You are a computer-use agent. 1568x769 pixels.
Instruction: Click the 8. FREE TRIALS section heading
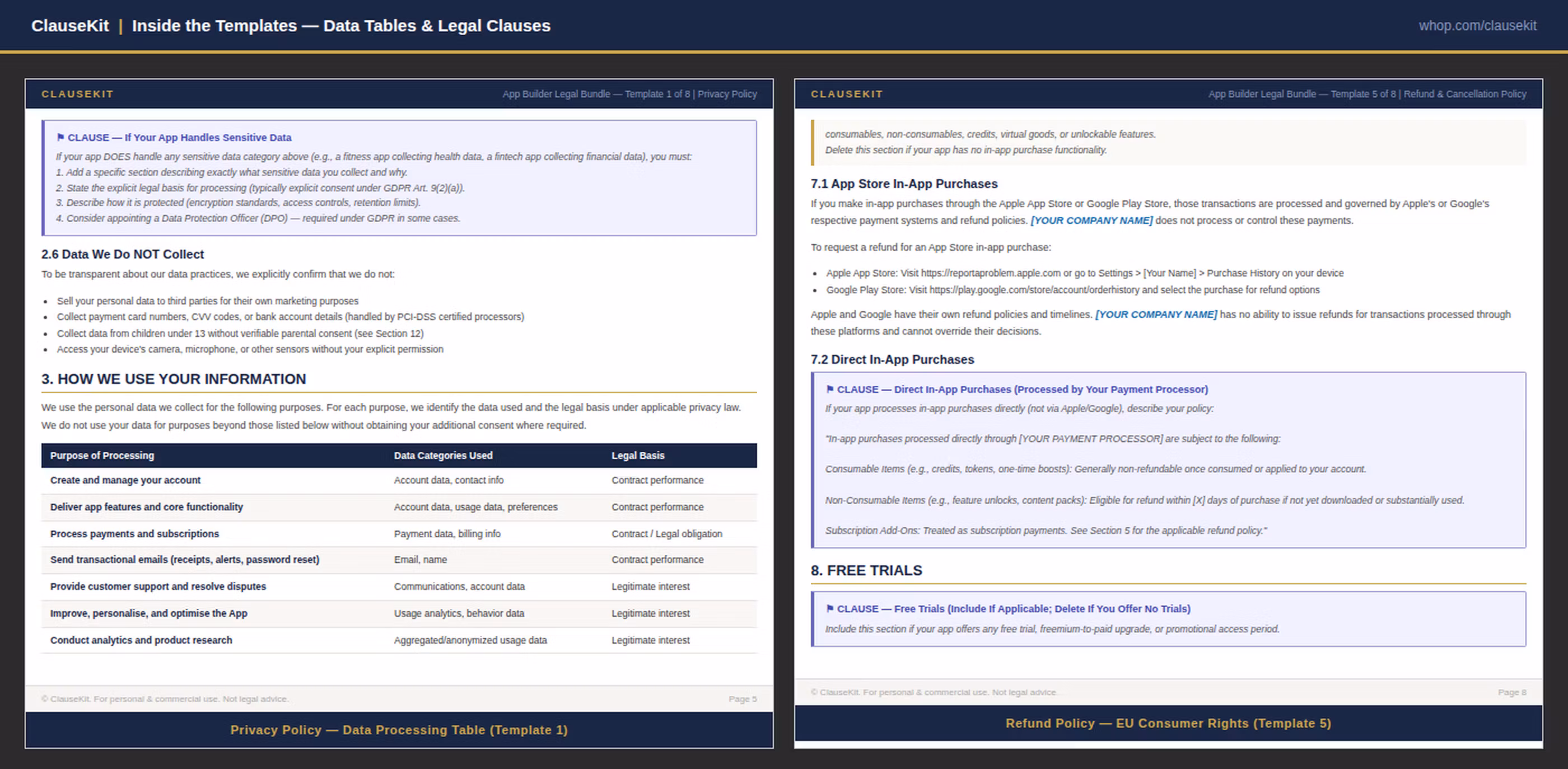point(866,571)
